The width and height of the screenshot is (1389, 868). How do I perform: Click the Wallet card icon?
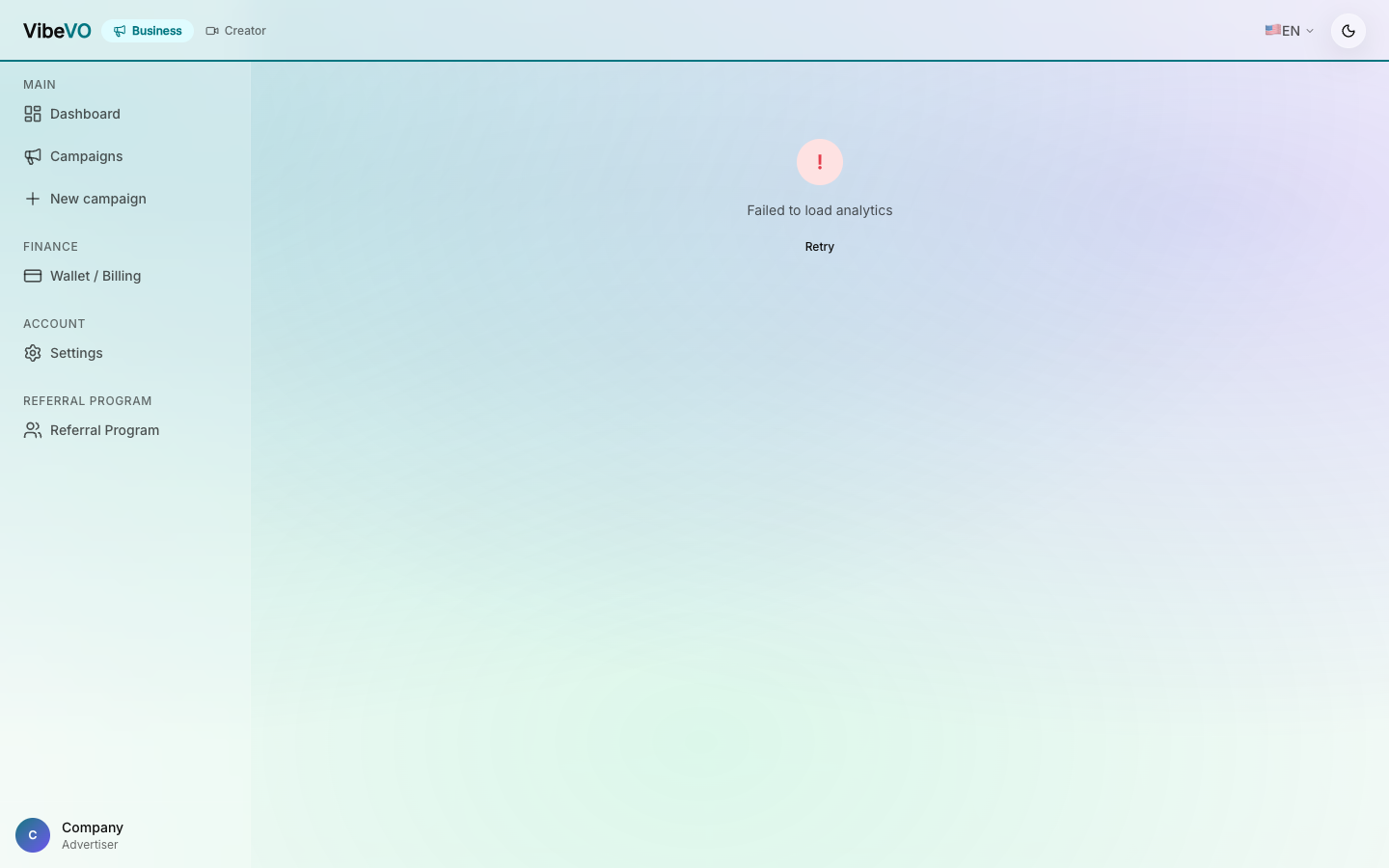pyautogui.click(x=33, y=276)
